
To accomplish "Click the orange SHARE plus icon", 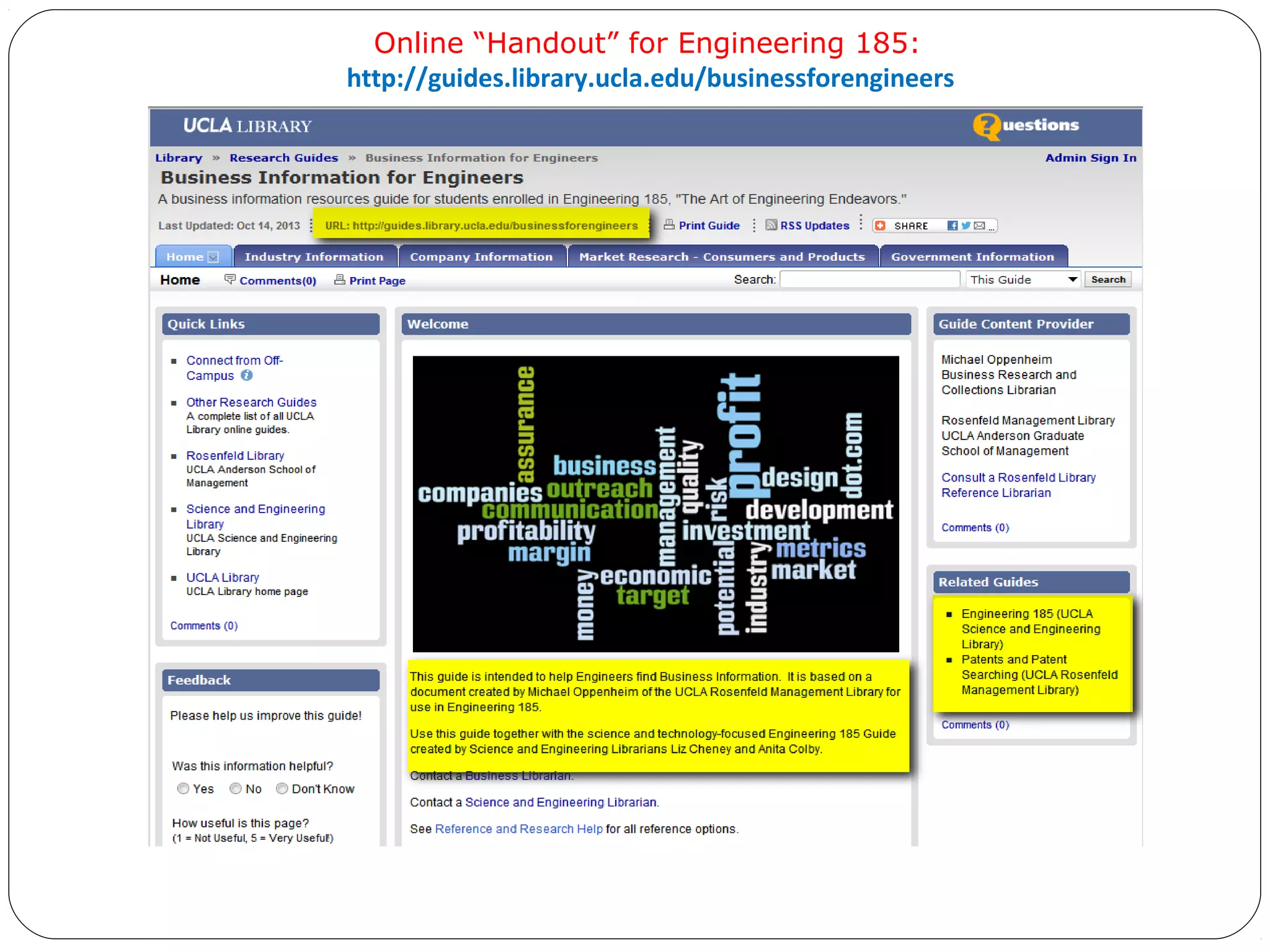I will coord(881,226).
